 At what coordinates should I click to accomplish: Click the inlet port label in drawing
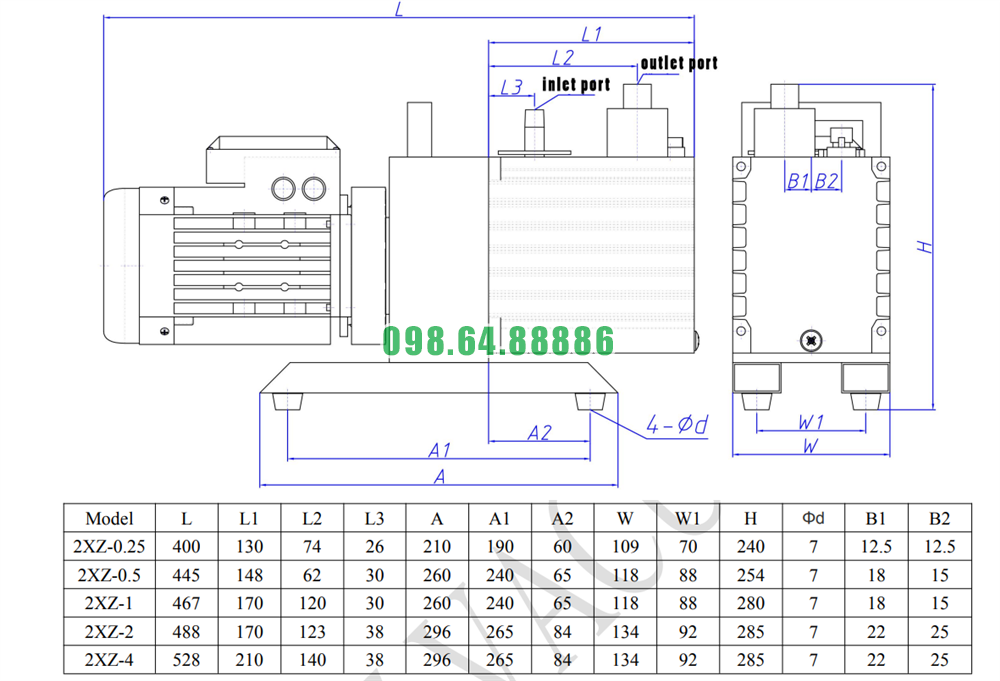point(576,84)
